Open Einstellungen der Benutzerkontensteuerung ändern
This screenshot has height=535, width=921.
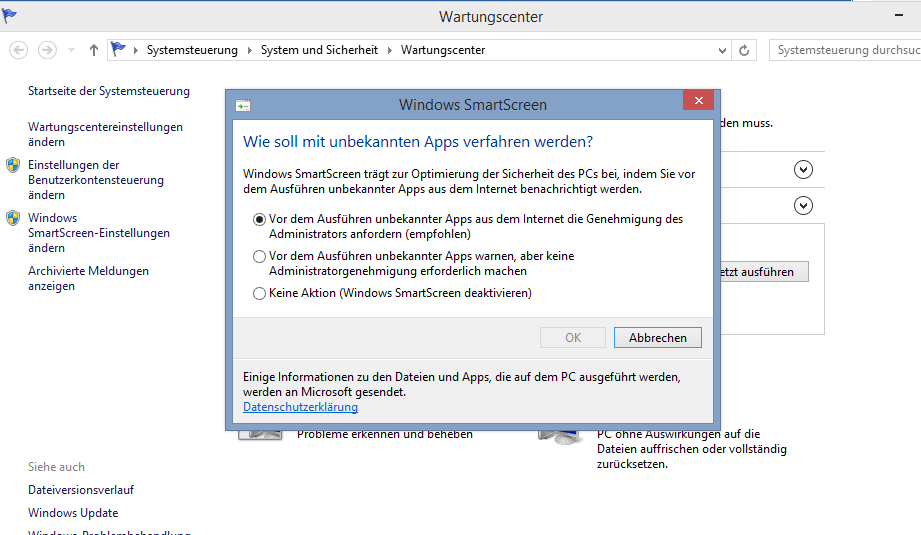coord(96,180)
